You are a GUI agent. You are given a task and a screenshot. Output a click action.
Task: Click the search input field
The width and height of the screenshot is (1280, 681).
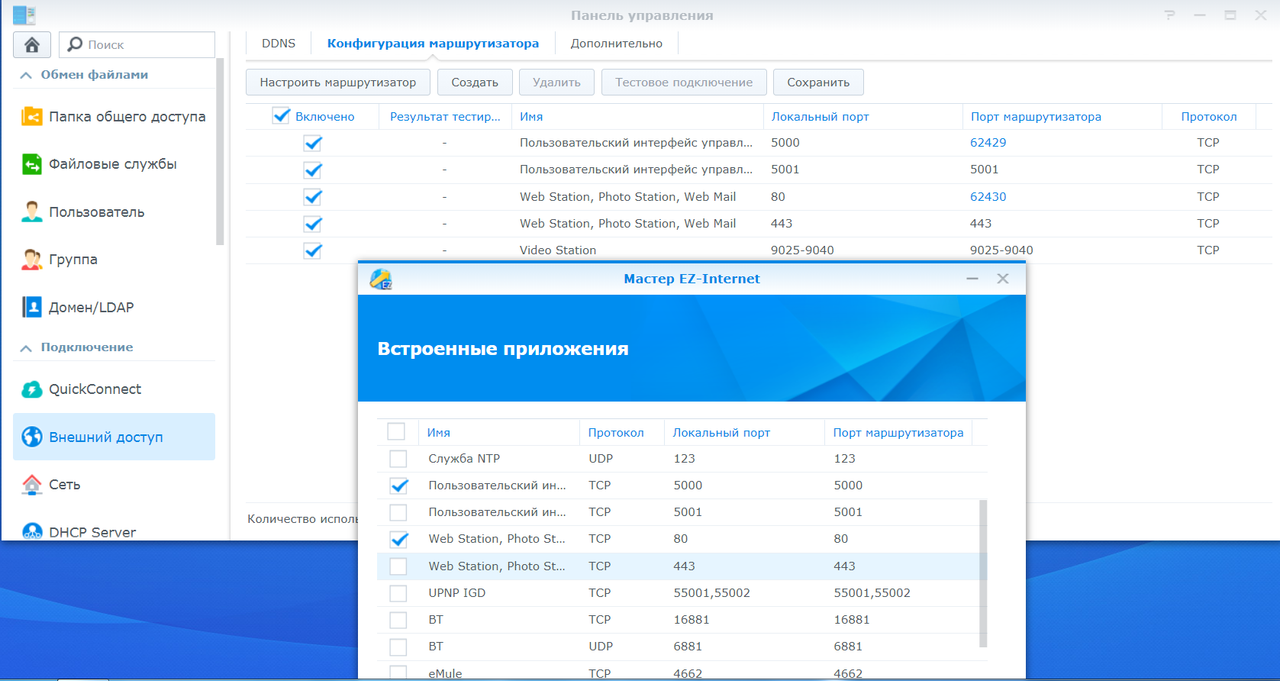pyautogui.click(x=137, y=45)
